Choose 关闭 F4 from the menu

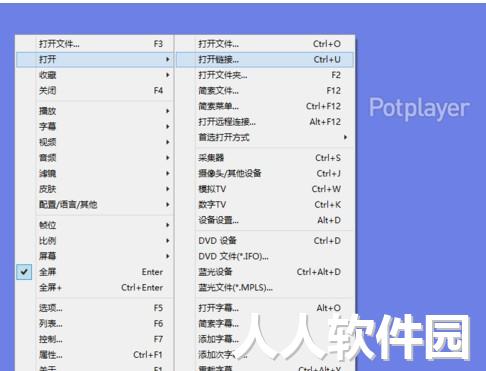pyautogui.click(x=94, y=90)
